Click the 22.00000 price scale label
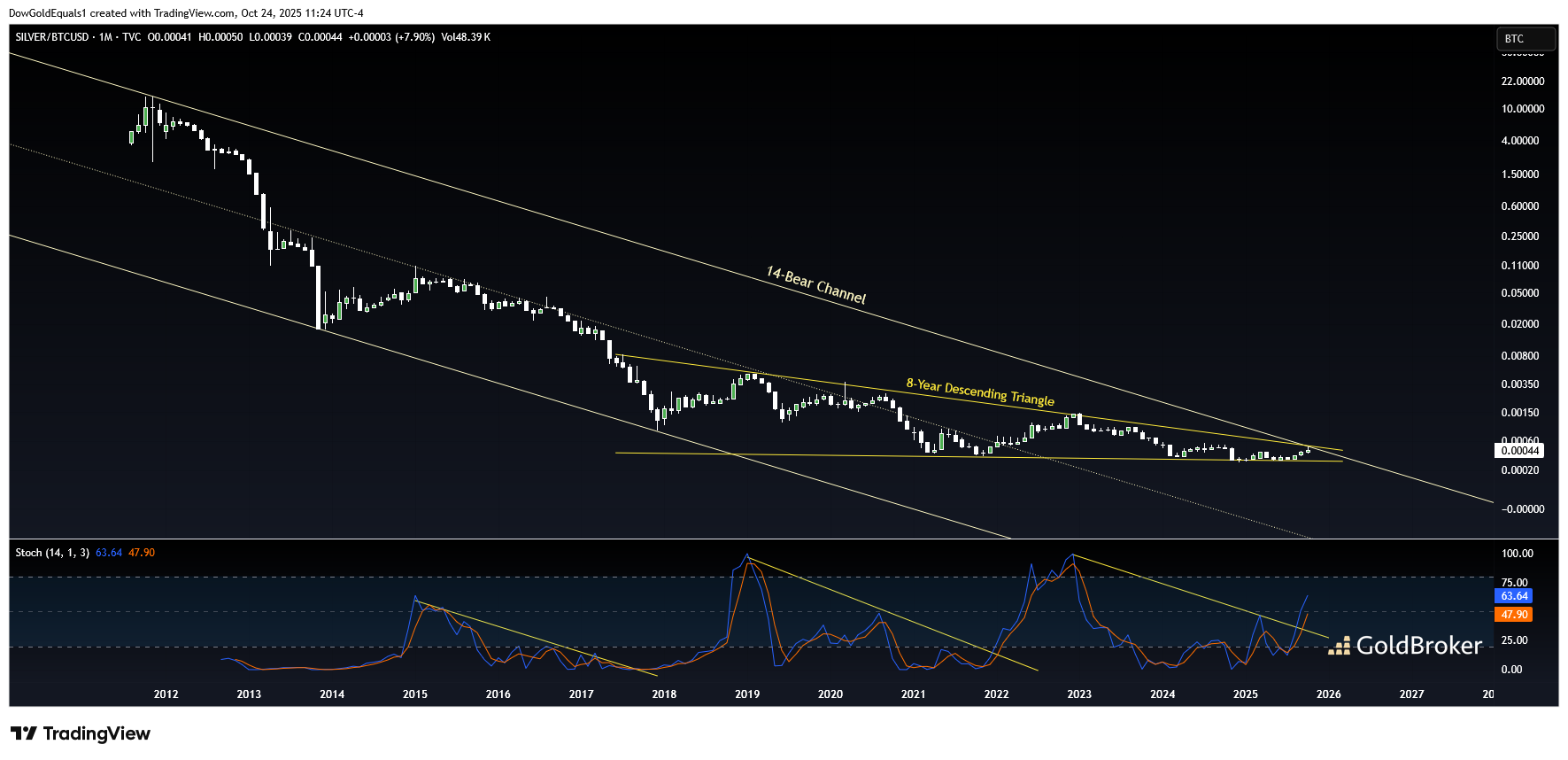The width and height of the screenshot is (1568, 760). pyautogui.click(x=1522, y=81)
